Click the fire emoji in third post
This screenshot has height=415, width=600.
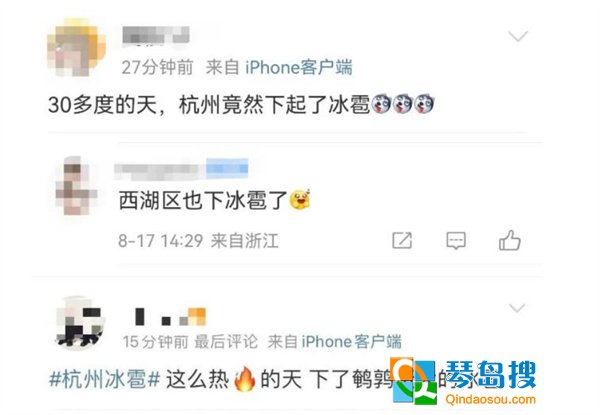tap(245, 379)
